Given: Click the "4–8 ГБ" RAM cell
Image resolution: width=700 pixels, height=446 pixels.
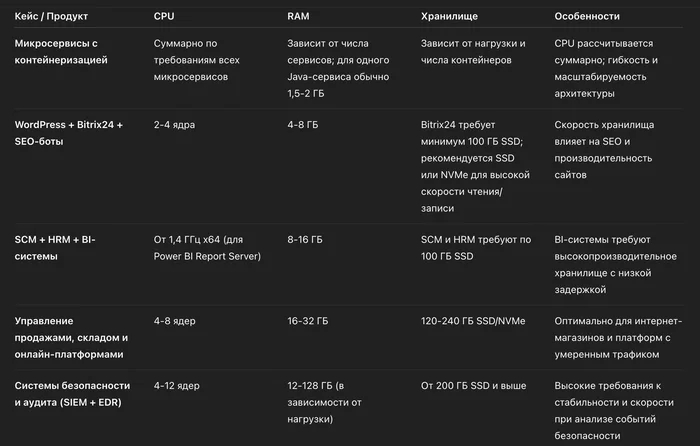Looking at the screenshot, I should (305, 125).
